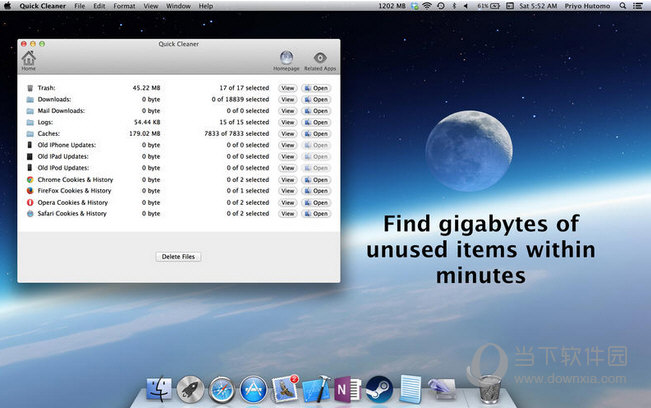Select the Firefox logo icon
Viewport: 651px width, 408px height.
[30, 191]
